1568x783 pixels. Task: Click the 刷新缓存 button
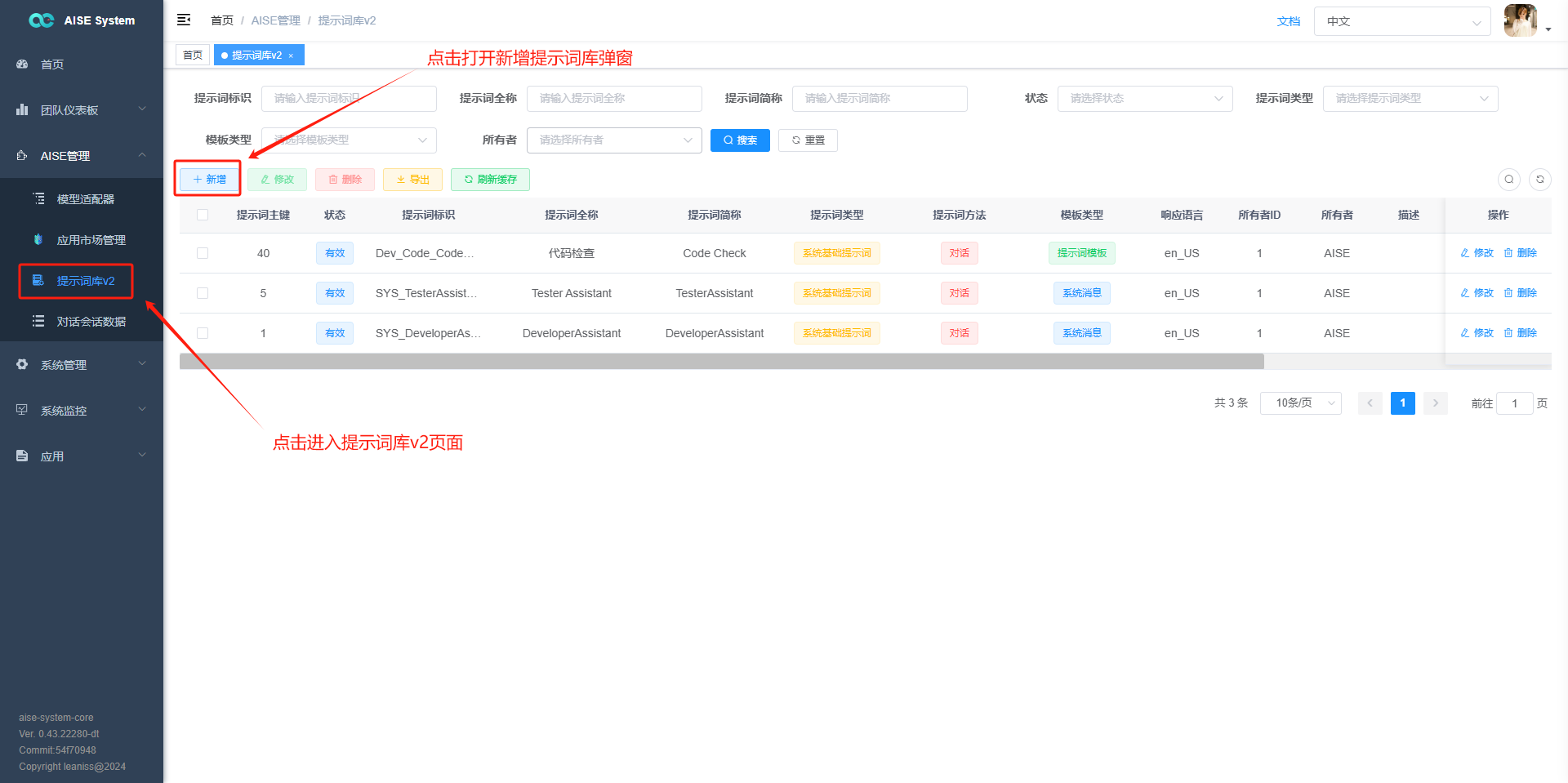490,180
